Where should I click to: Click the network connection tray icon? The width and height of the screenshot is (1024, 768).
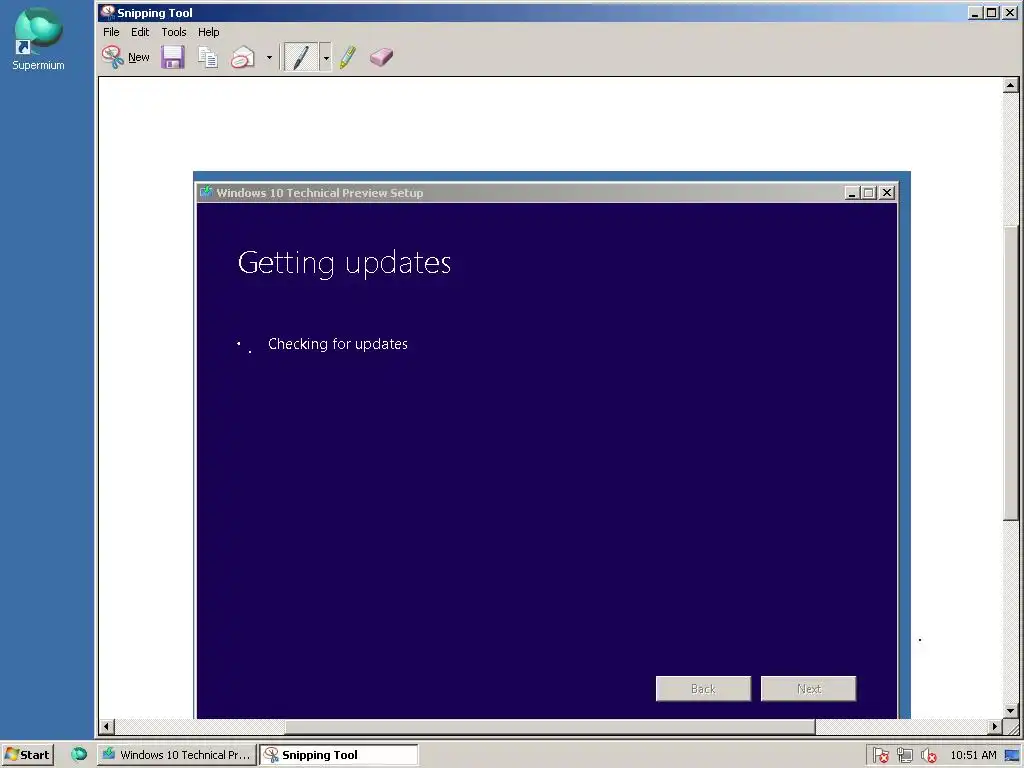coord(904,755)
